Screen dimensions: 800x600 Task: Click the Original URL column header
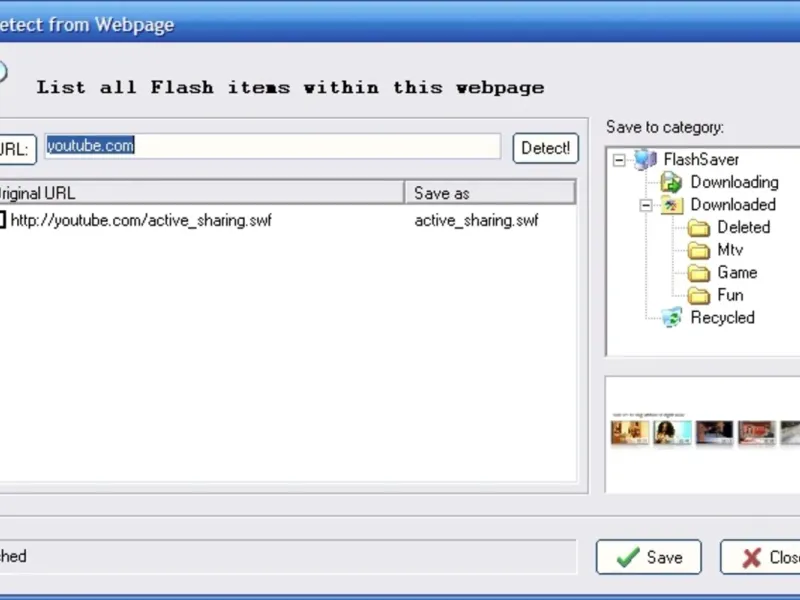pos(202,193)
